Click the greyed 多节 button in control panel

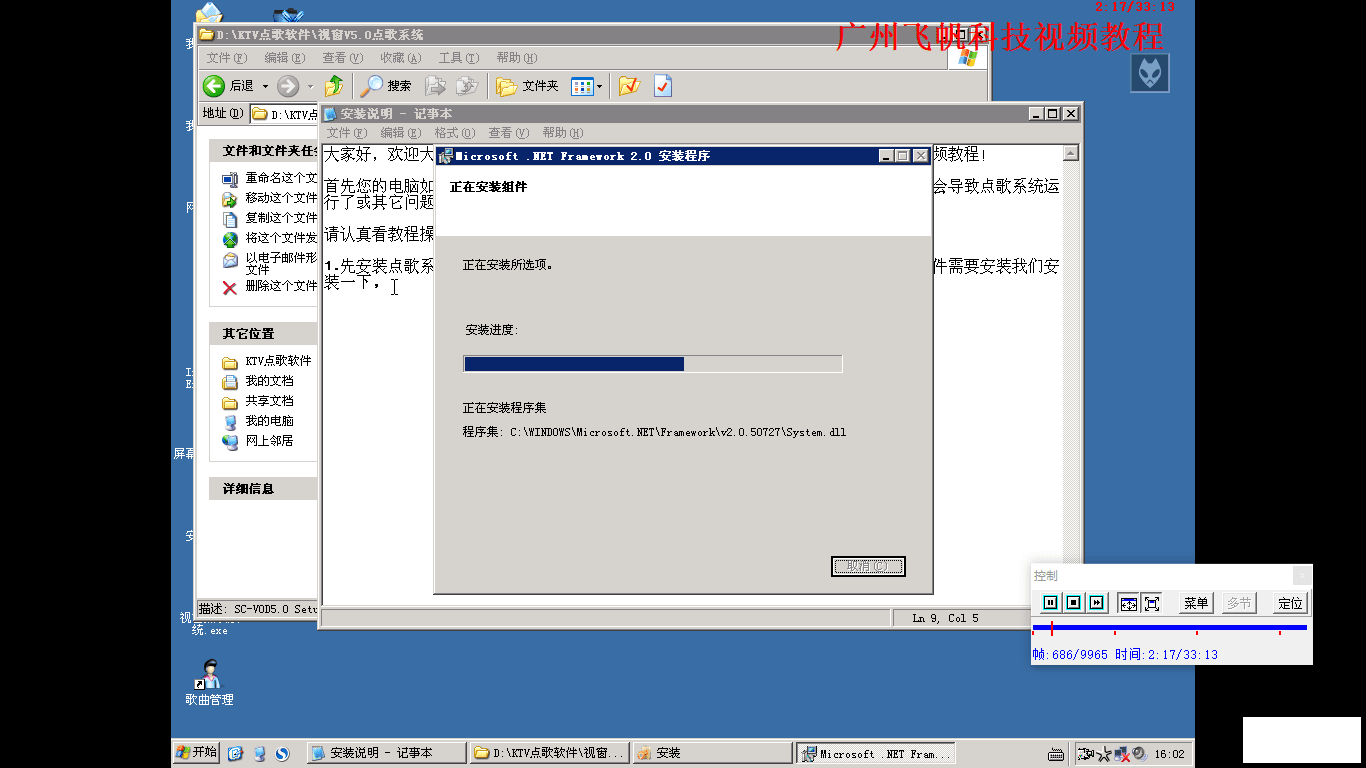click(x=1238, y=603)
